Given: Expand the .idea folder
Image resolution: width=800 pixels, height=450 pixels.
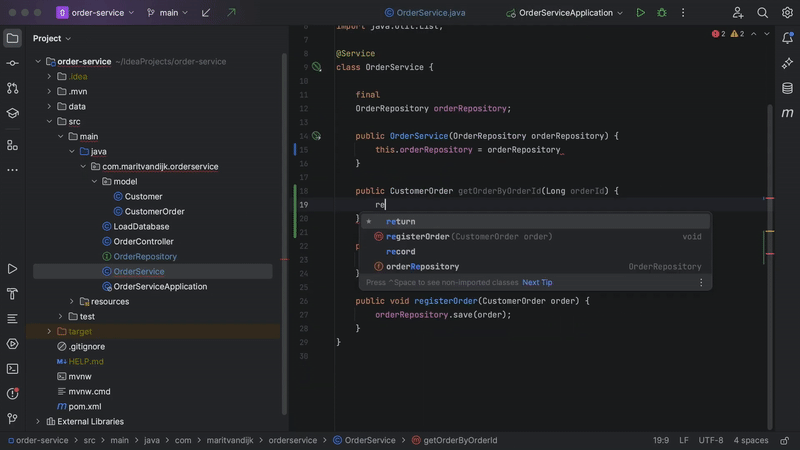Looking at the screenshot, I should point(49,77).
